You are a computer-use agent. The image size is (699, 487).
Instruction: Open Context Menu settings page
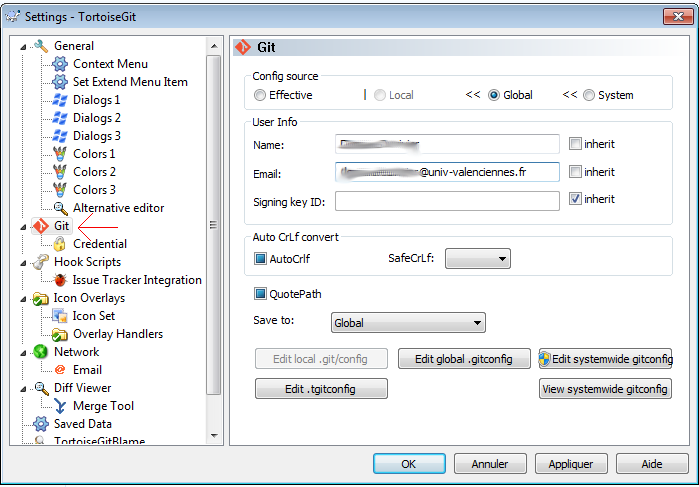coord(109,64)
